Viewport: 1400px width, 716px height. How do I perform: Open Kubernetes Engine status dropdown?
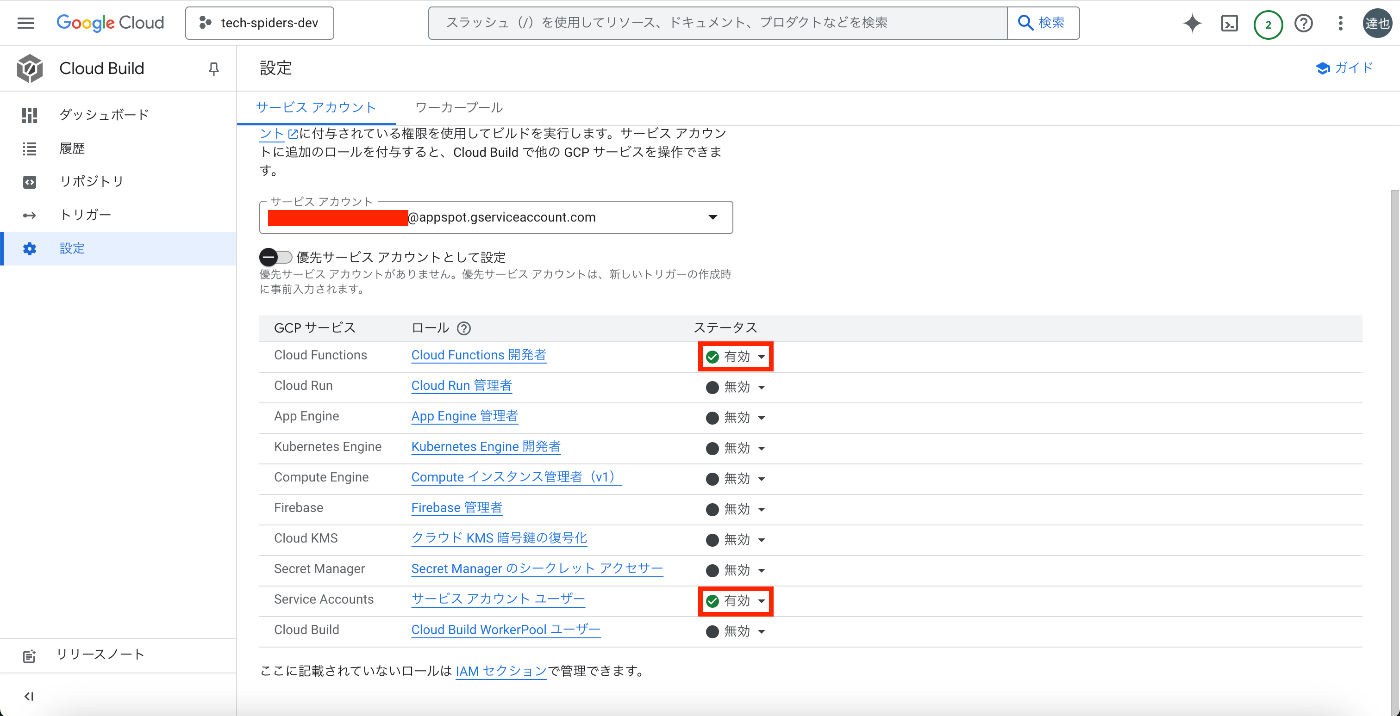pyautogui.click(x=736, y=449)
